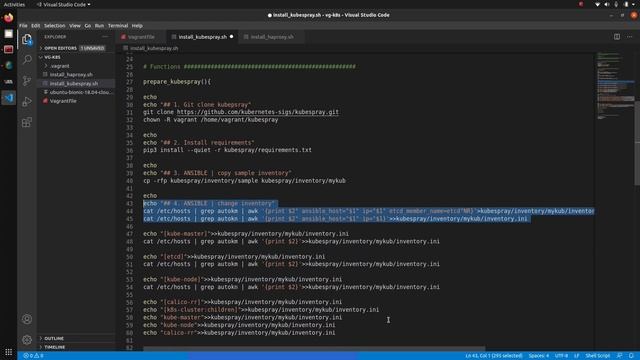The width and height of the screenshot is (640, 360).
Task: Open the Search view in the activity bar
Action: point(27,60)
